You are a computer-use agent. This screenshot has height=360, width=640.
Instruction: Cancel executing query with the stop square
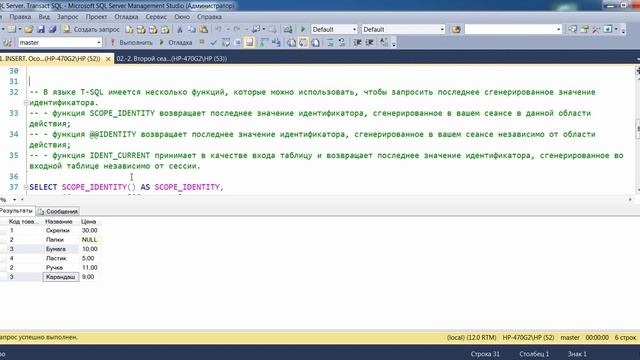pyautogui.click(x=202, y=42)
